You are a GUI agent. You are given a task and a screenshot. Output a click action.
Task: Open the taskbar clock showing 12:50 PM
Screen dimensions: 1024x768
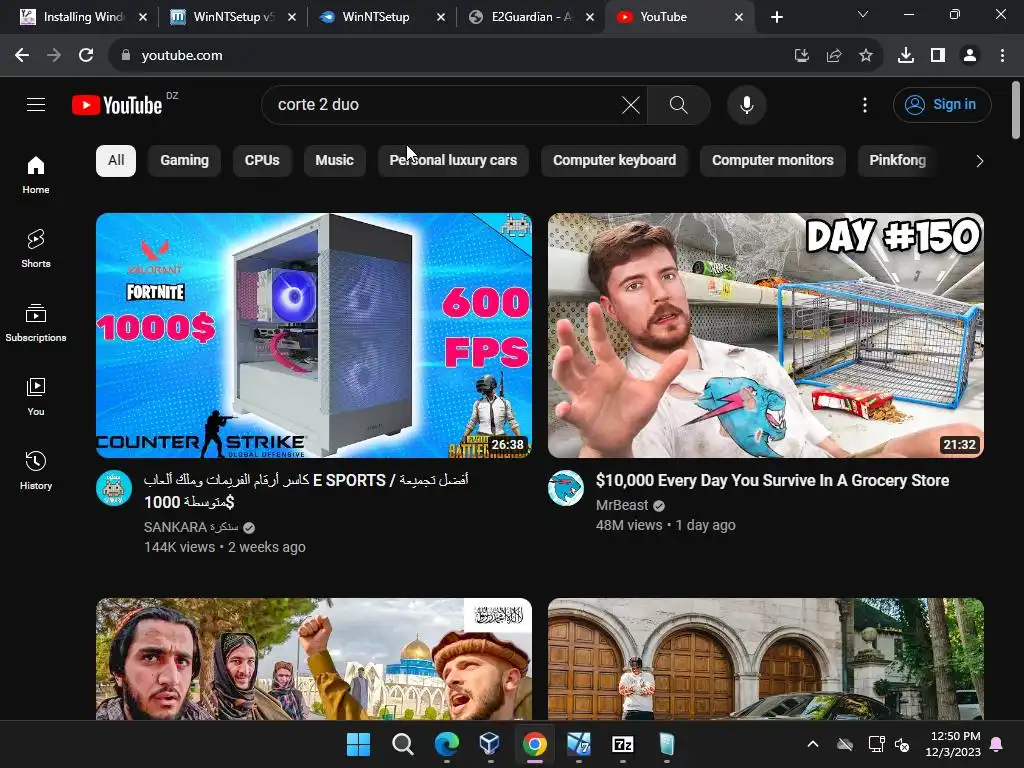[953, 744]
